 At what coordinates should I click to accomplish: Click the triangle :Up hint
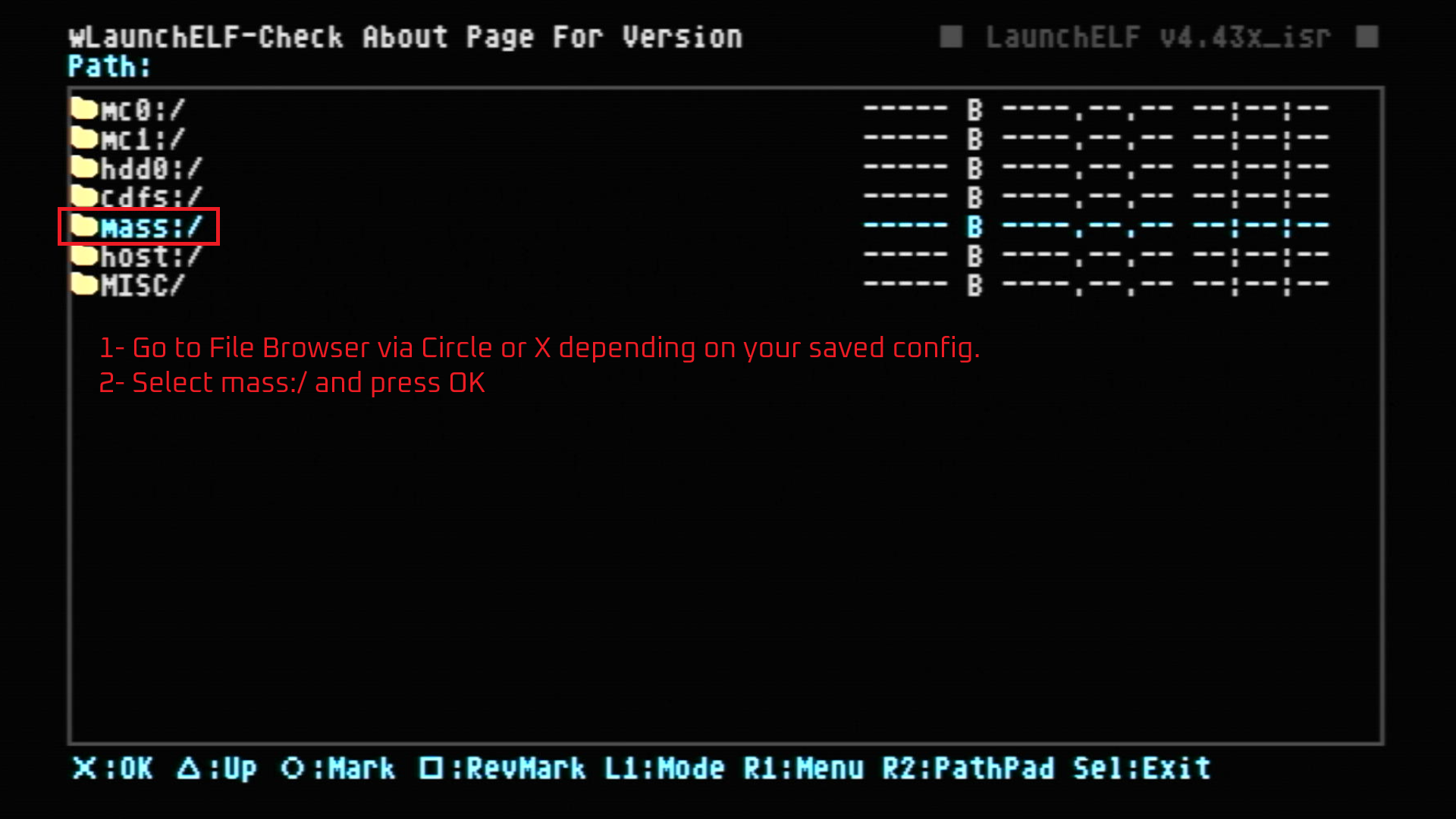(217, 768)
